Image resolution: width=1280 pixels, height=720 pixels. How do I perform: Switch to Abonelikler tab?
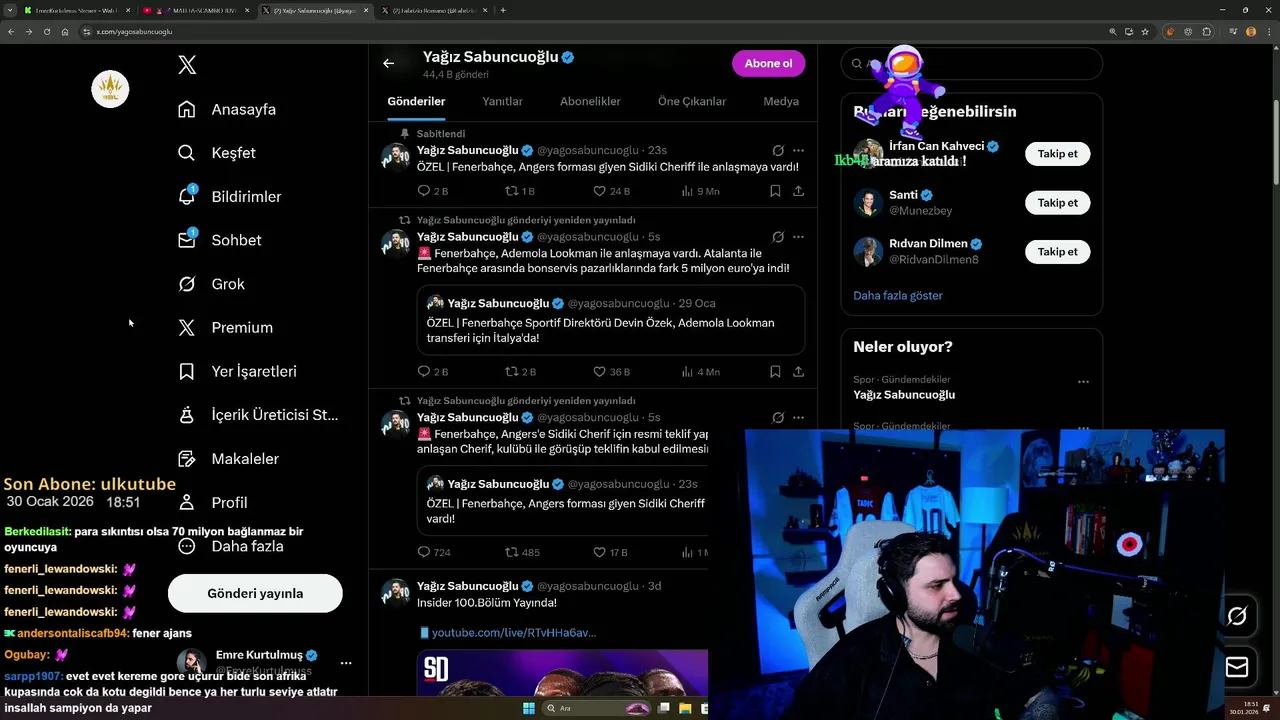[x=590, y=101]
